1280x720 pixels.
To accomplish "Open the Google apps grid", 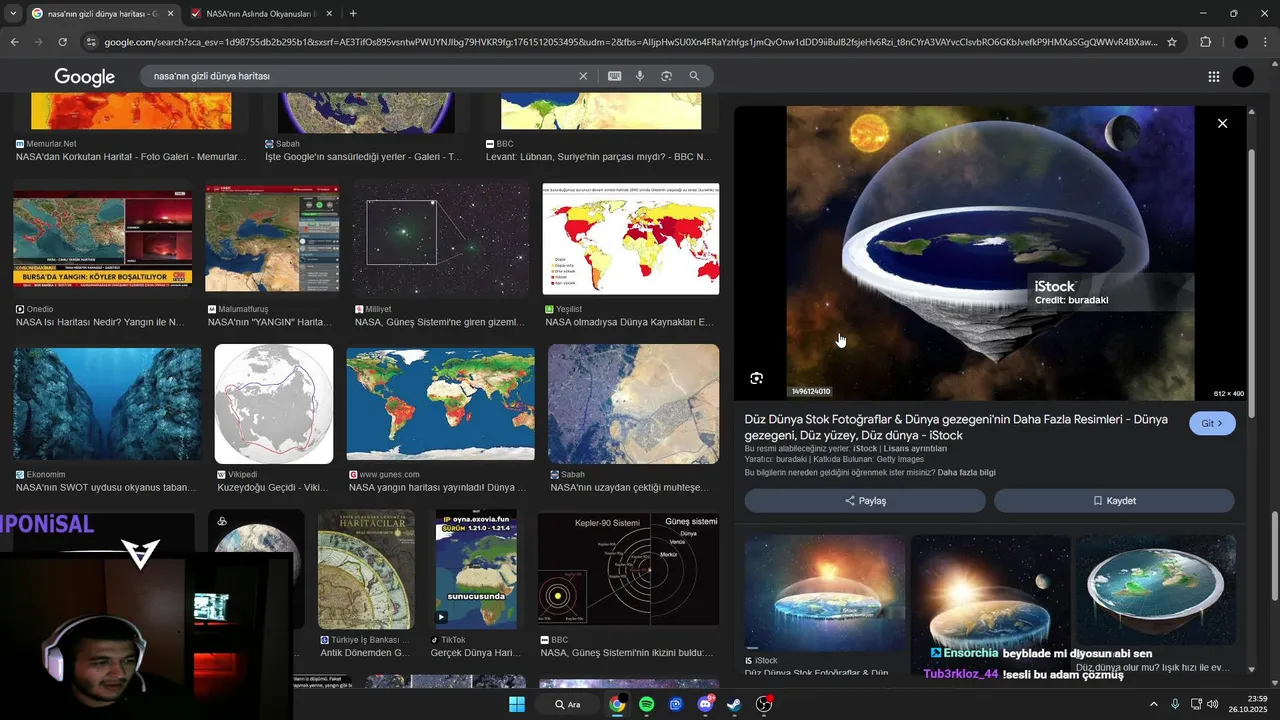I will point(1213,77).
